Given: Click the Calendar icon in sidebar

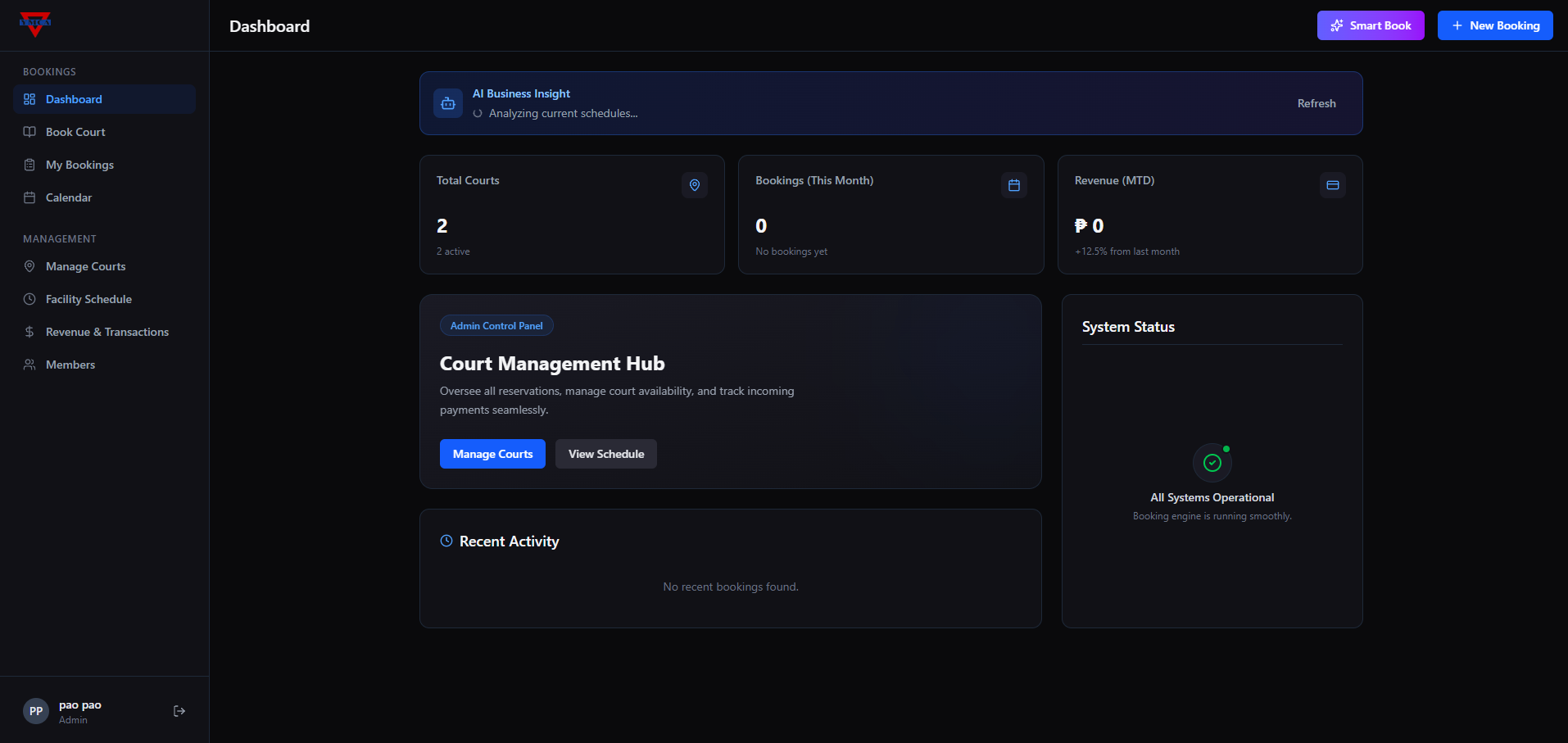Looking at the screenshot, I should pyautogui.click(x=29, y=197).
